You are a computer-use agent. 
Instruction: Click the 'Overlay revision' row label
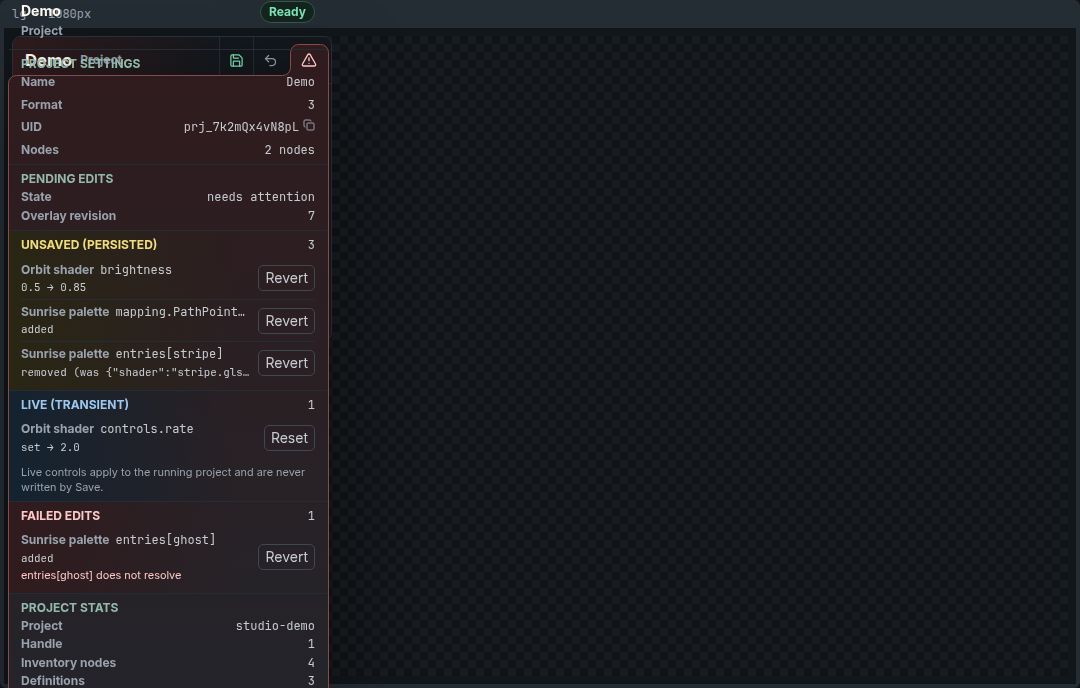(x=68, y=216)
